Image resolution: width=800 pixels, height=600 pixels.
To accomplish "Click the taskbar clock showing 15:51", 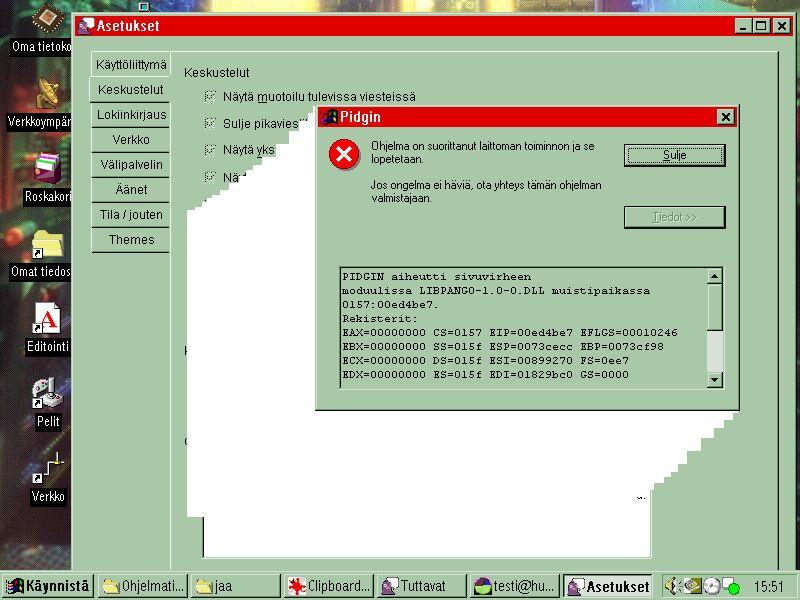I will 768,587.
